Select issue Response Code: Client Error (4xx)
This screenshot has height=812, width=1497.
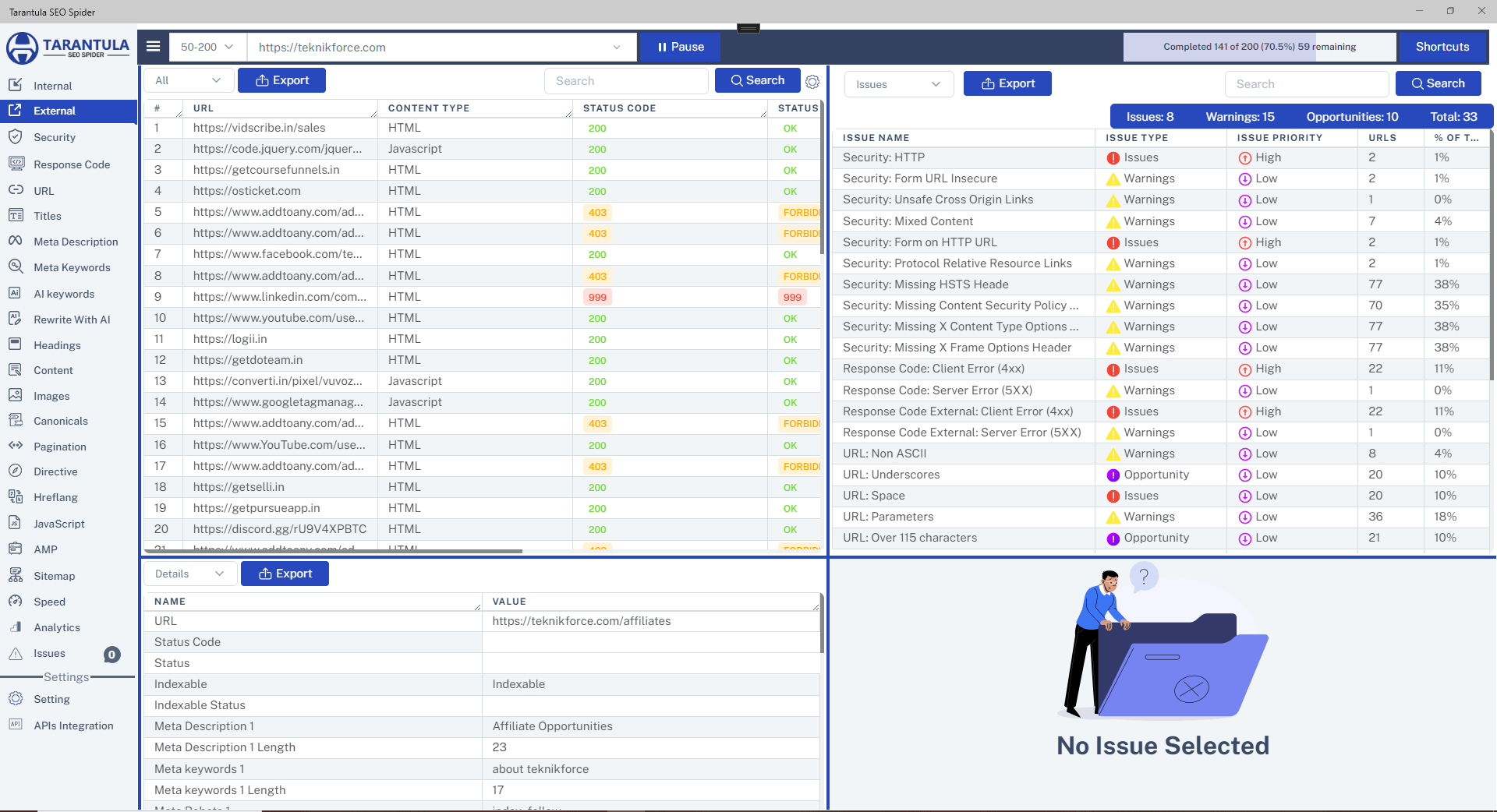point(1162,369)
